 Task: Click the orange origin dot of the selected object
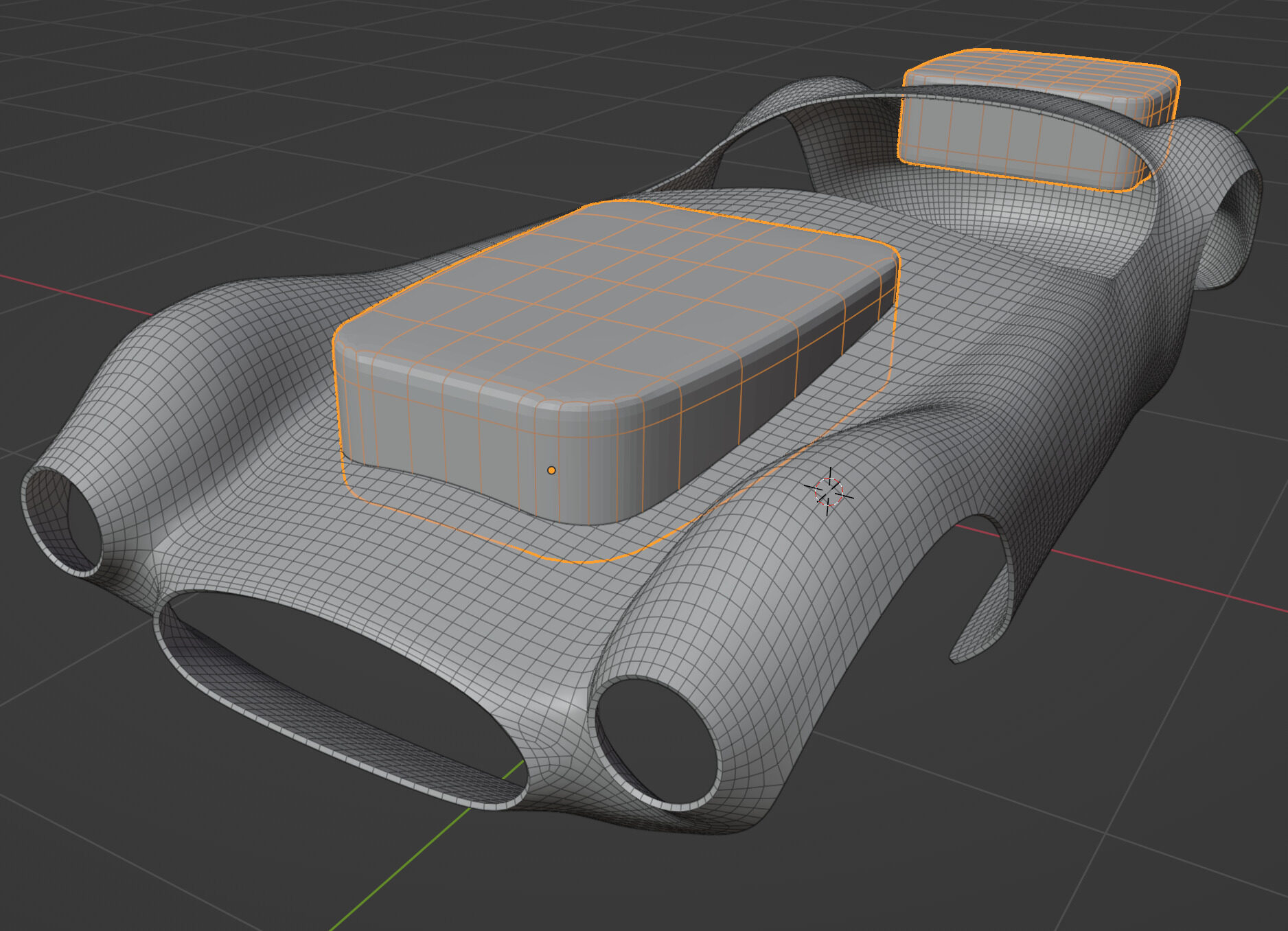coord(551,470)
